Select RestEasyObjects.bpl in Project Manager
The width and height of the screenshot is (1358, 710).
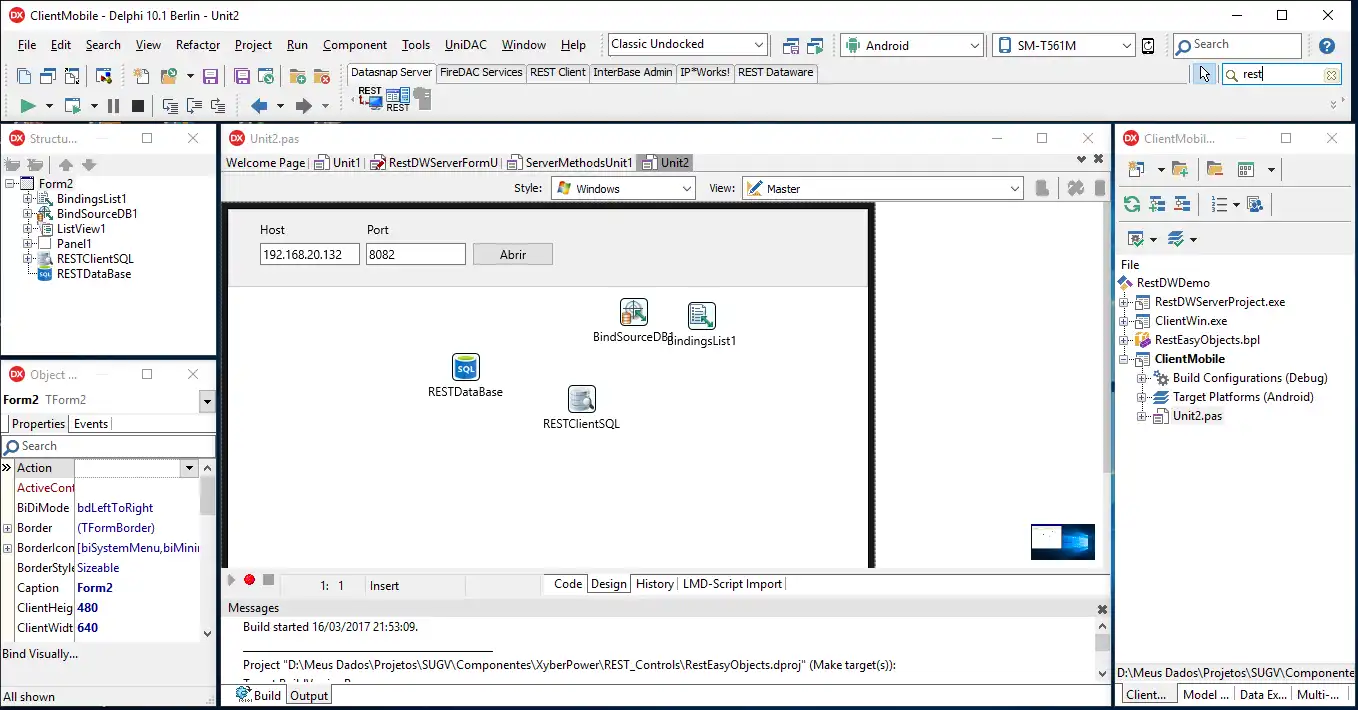(1207, 340)
